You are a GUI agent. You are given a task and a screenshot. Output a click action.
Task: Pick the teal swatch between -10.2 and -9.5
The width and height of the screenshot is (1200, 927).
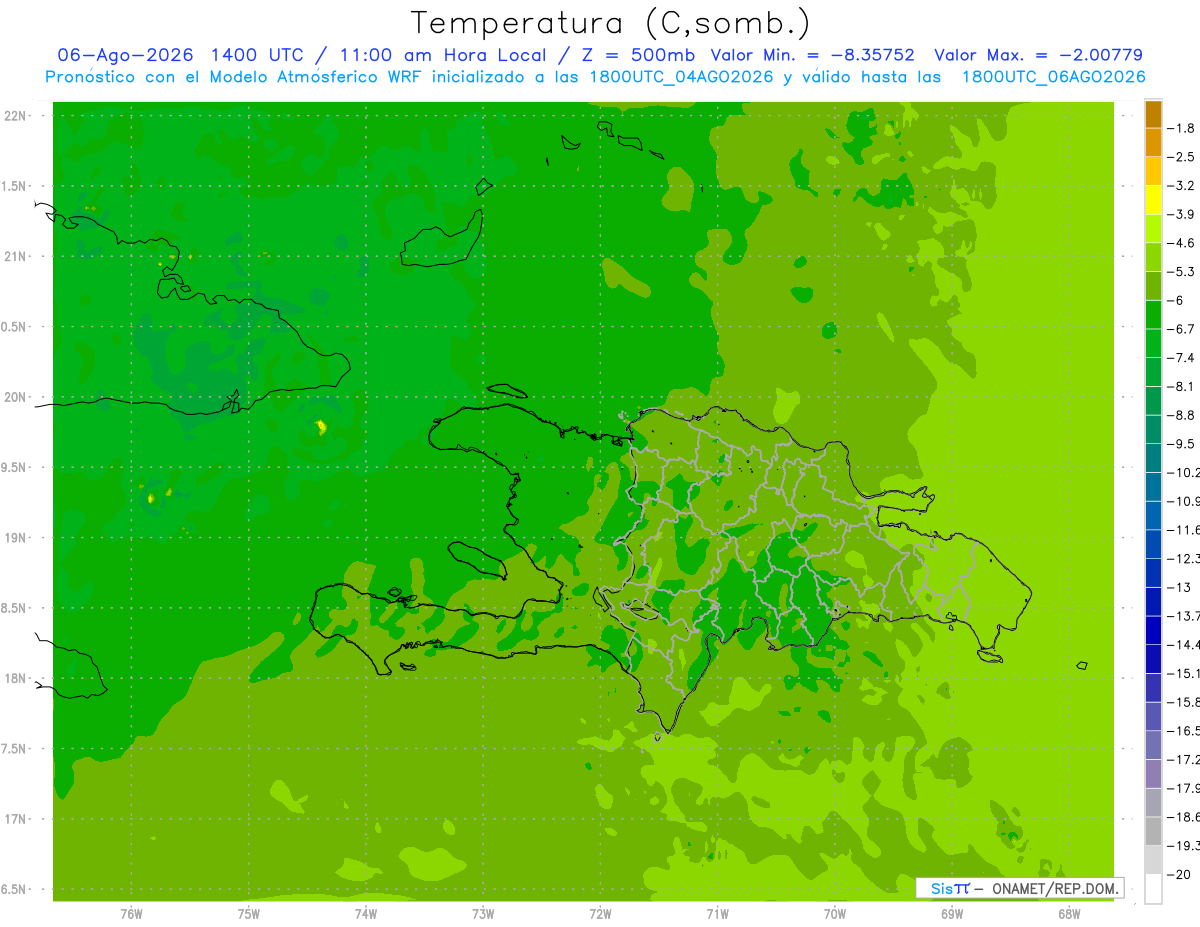pyautogui.click(x=1153, y=458)
